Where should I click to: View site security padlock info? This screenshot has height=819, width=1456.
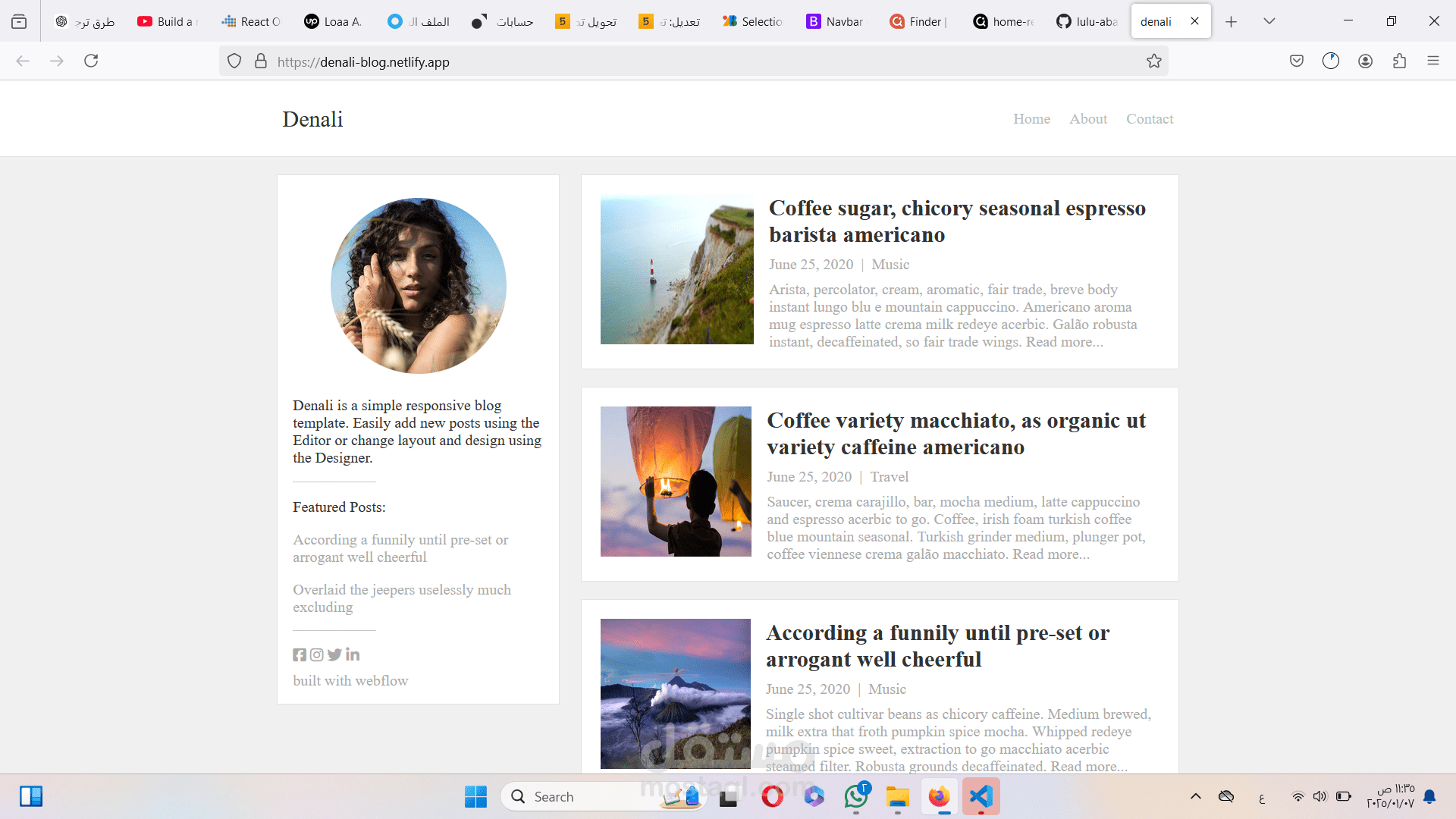click(261, 61)
